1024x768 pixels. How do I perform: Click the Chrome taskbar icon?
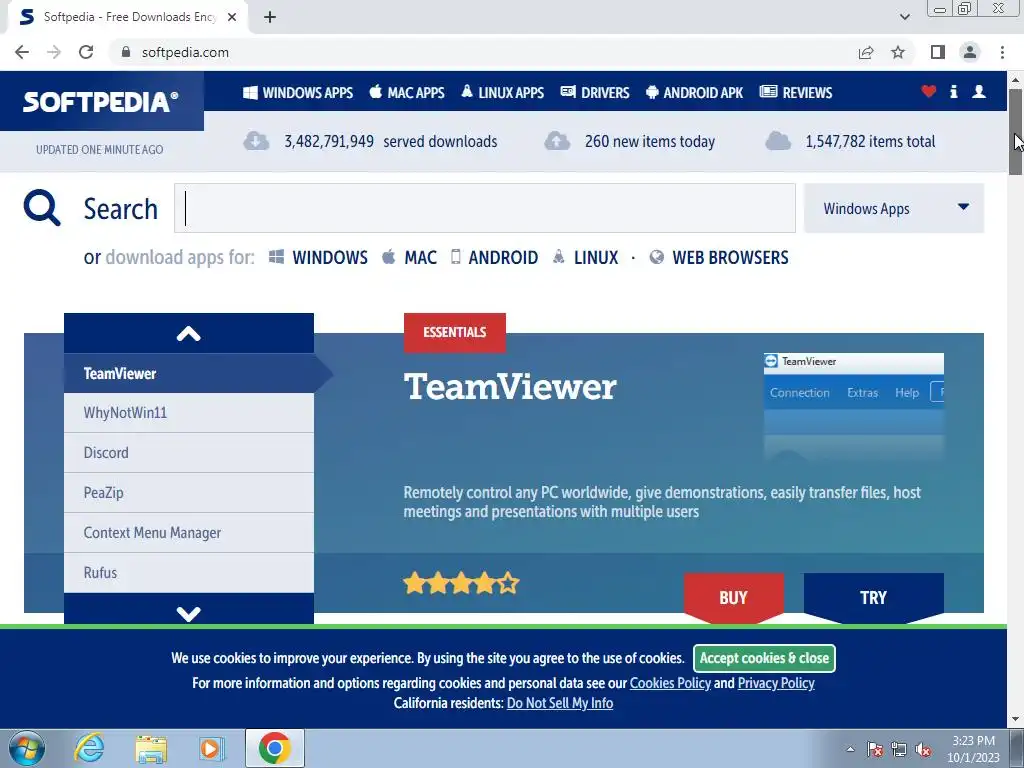(274, 748)
